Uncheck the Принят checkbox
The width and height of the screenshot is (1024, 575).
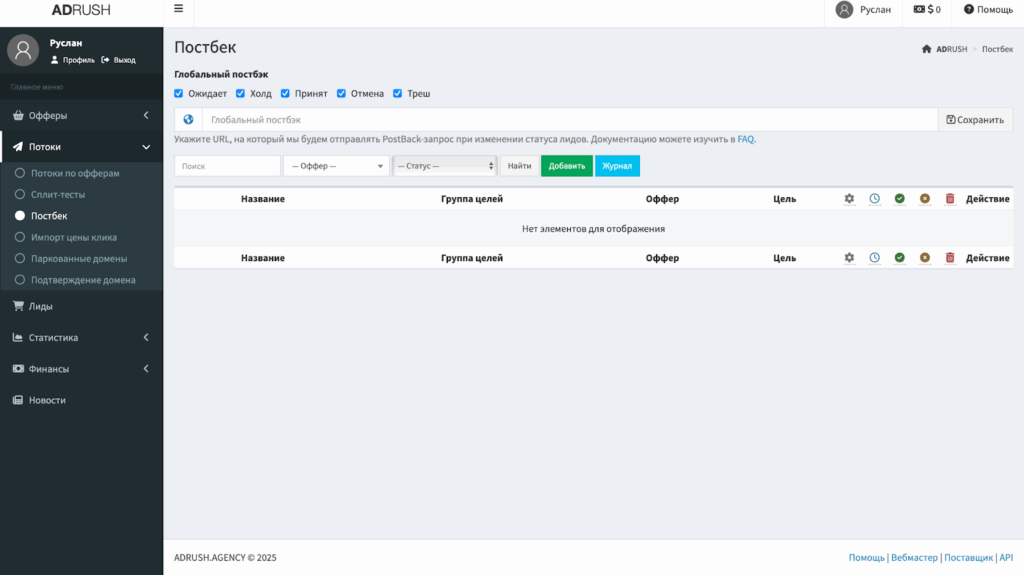pyautogui.click(x=285, y=93)
